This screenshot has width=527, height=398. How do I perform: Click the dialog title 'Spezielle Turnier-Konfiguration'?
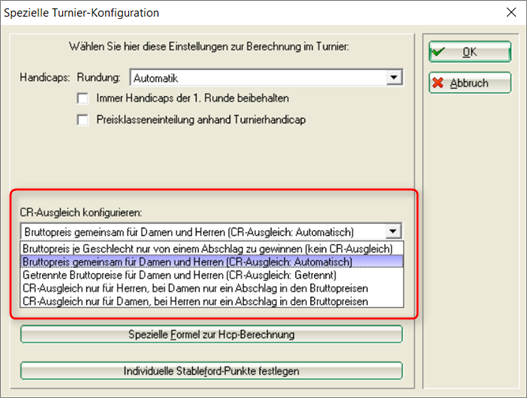click(81, 13)
